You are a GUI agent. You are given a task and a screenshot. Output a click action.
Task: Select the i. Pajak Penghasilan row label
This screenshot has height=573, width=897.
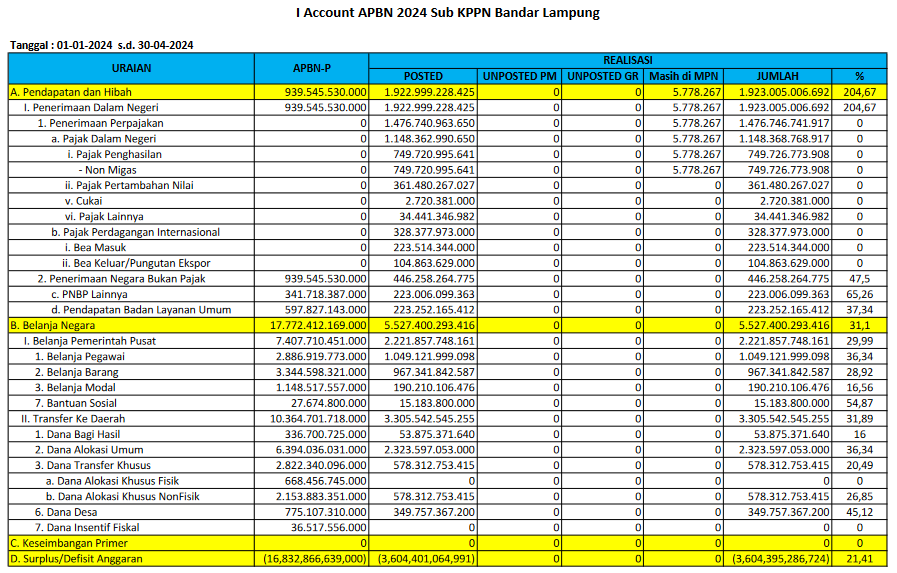tap(115, 154)
